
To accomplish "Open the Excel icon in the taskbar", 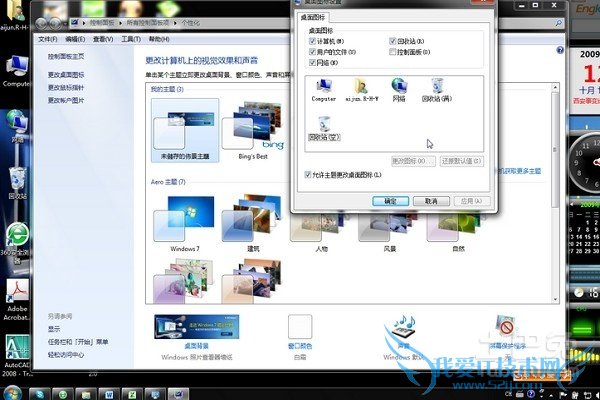I will 132,394.
